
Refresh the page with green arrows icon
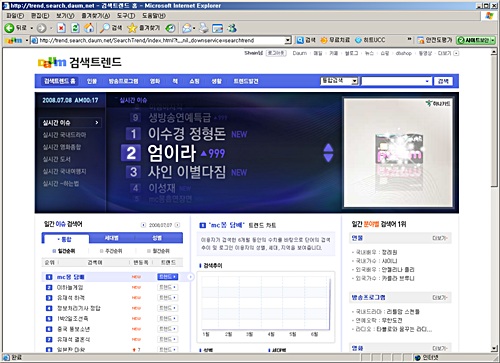[75, 28]
